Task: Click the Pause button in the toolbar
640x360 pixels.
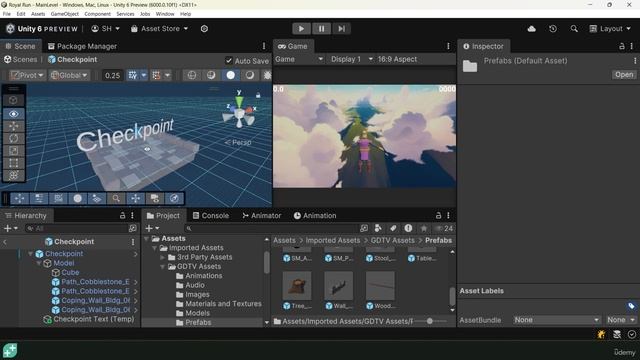Action: coord(321,29)
